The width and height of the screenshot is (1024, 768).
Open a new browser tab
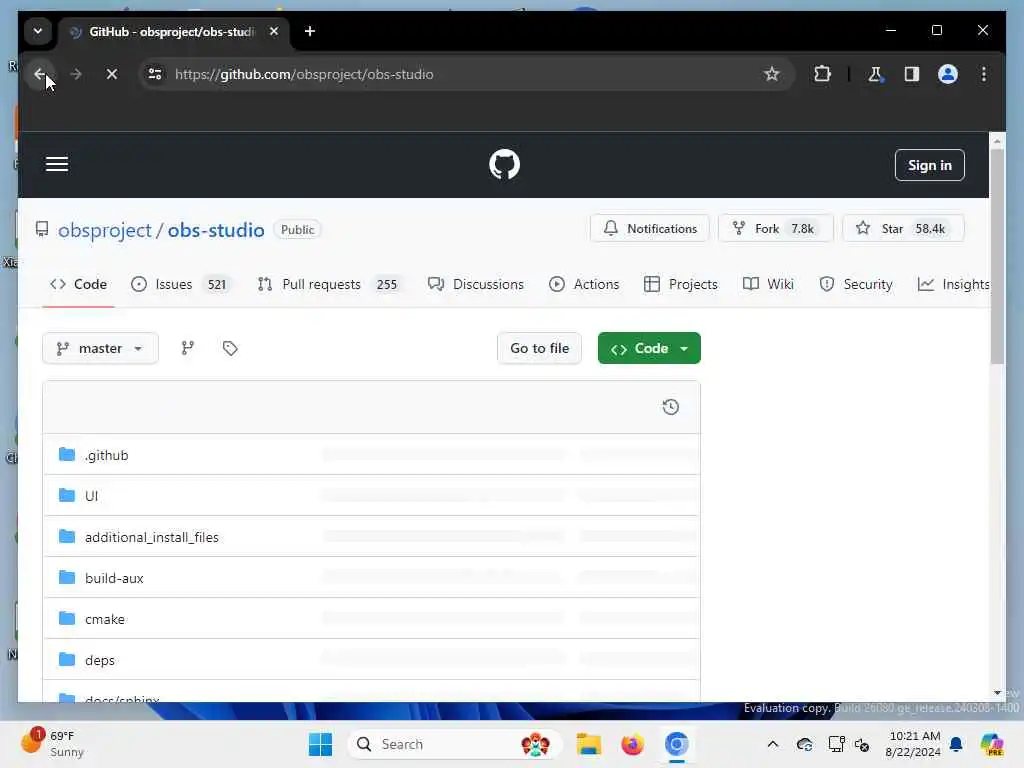click(310, 31)
